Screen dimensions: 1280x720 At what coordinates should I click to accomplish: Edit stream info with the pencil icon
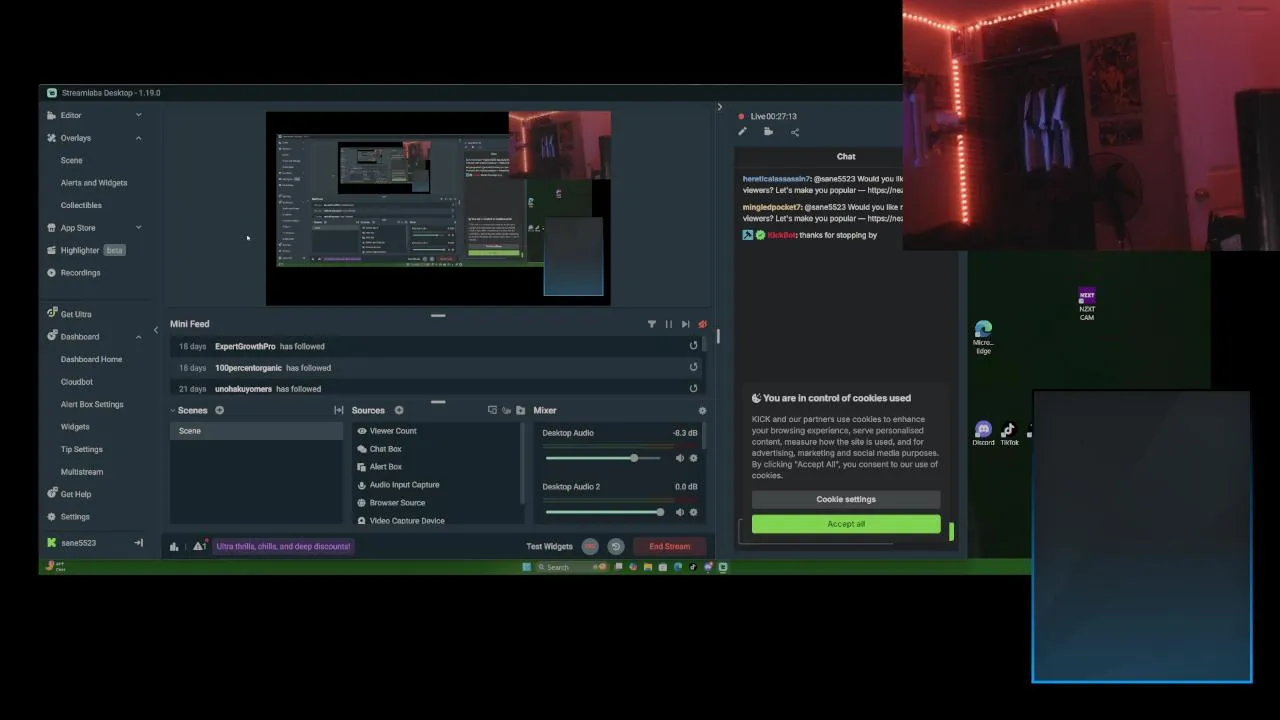742,131
